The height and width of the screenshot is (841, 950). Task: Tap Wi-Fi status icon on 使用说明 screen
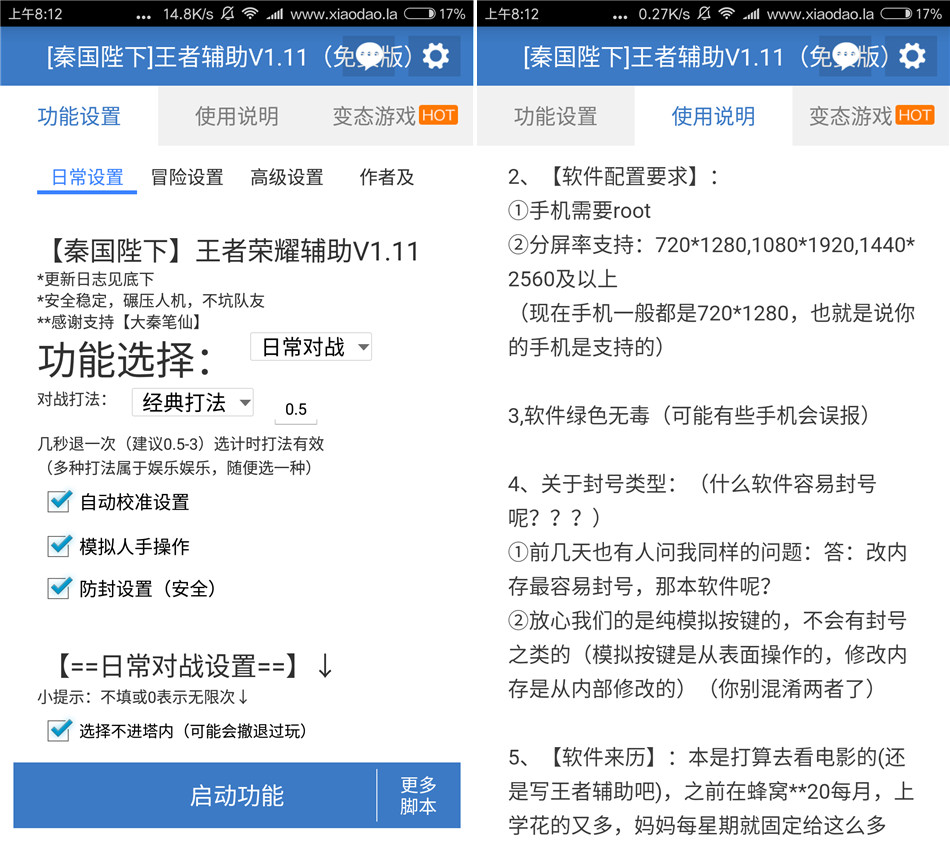tap(726, 13)
